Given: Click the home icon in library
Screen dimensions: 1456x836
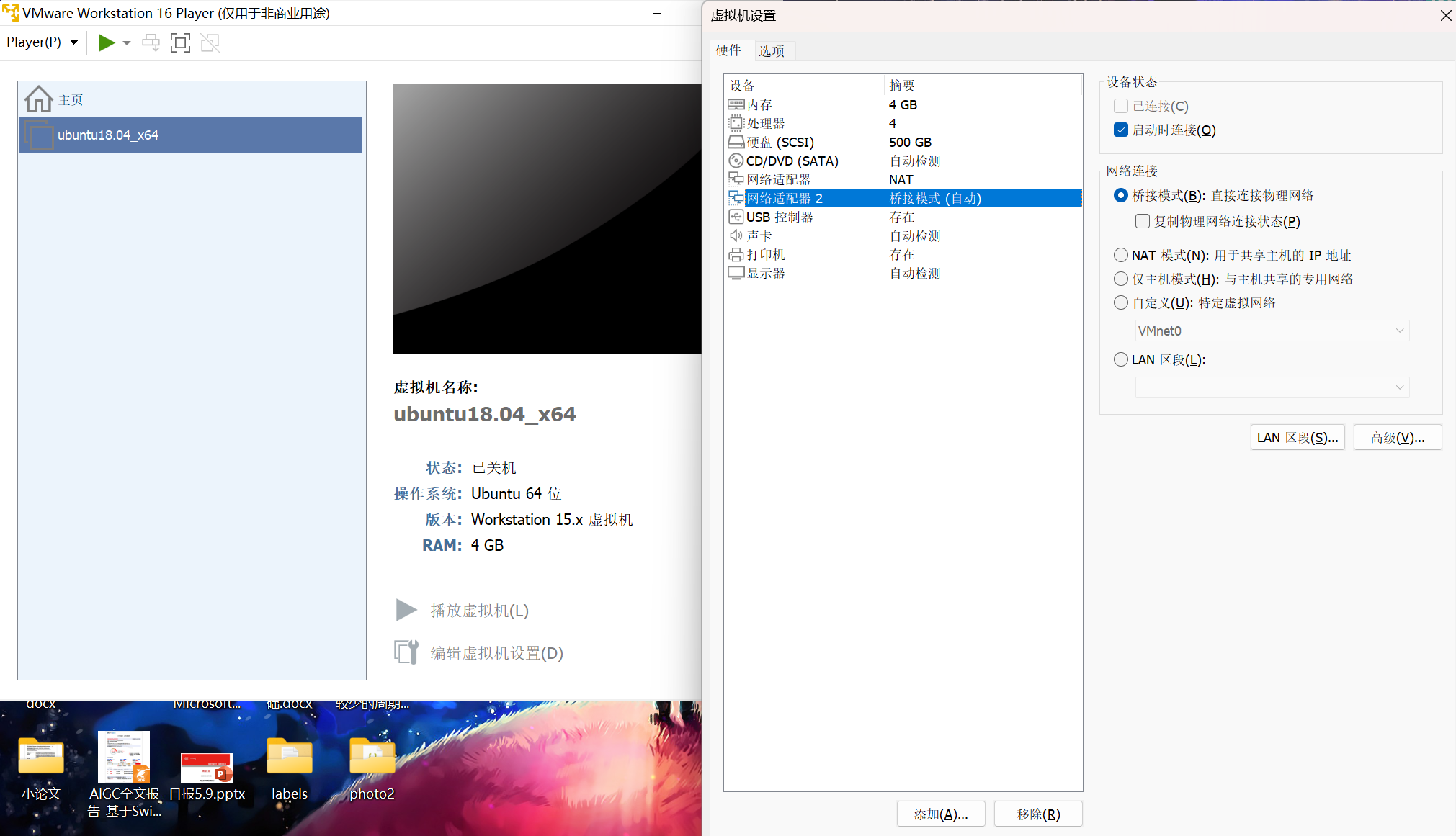Looking at the screenshot, I should click(38, 99).
